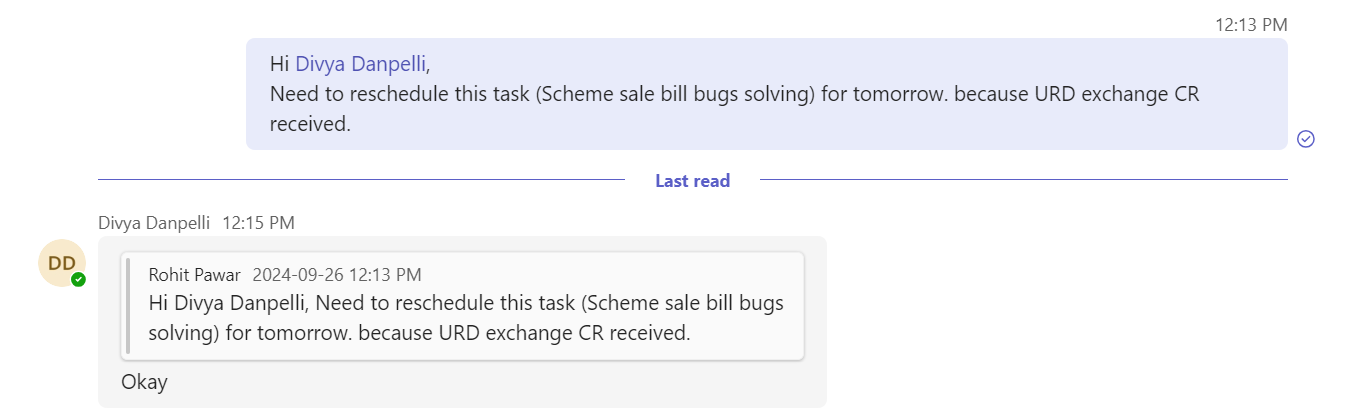This screenshot has width=1361, height=414.
Task: Click quoted line starting with solving) for tomorrow
Action: click(420, 333)
